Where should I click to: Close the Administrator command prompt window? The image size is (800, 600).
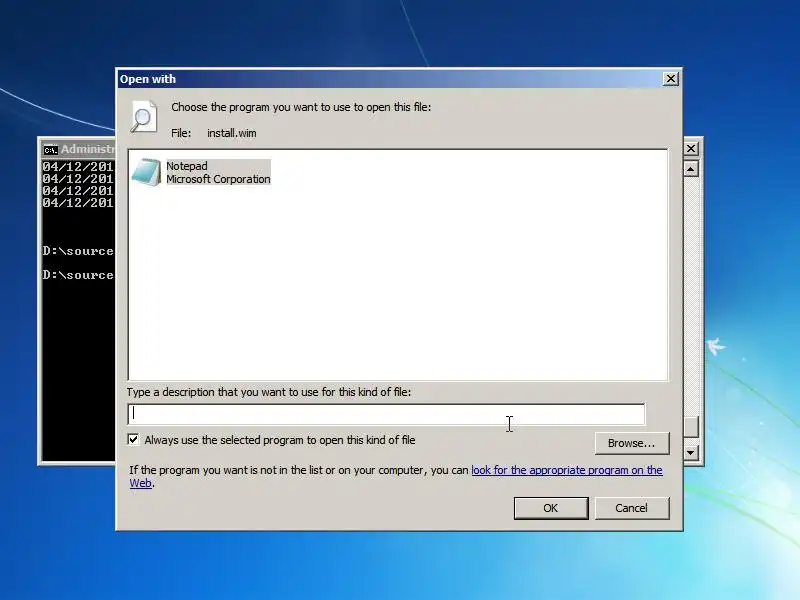click(691, 148)
